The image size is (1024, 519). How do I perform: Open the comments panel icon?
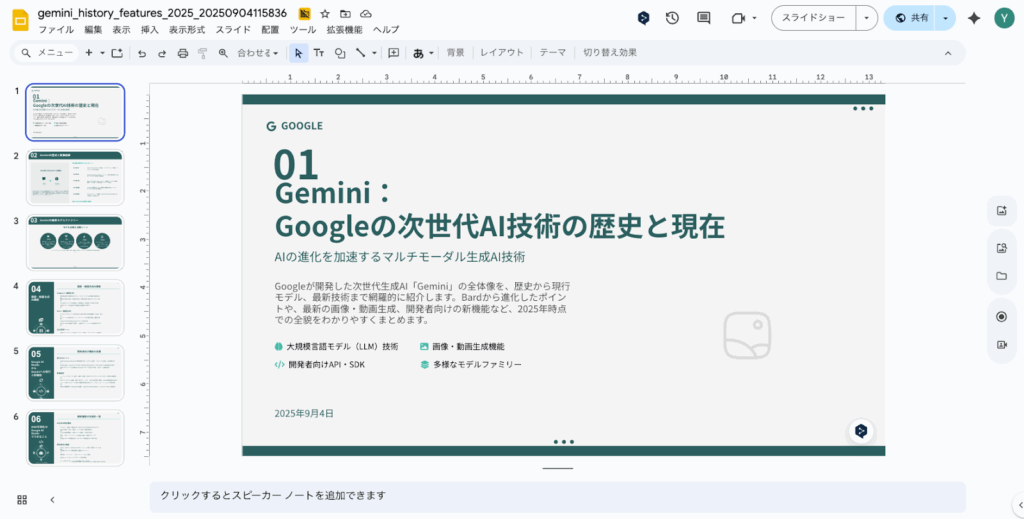click(x=703, y=18)
